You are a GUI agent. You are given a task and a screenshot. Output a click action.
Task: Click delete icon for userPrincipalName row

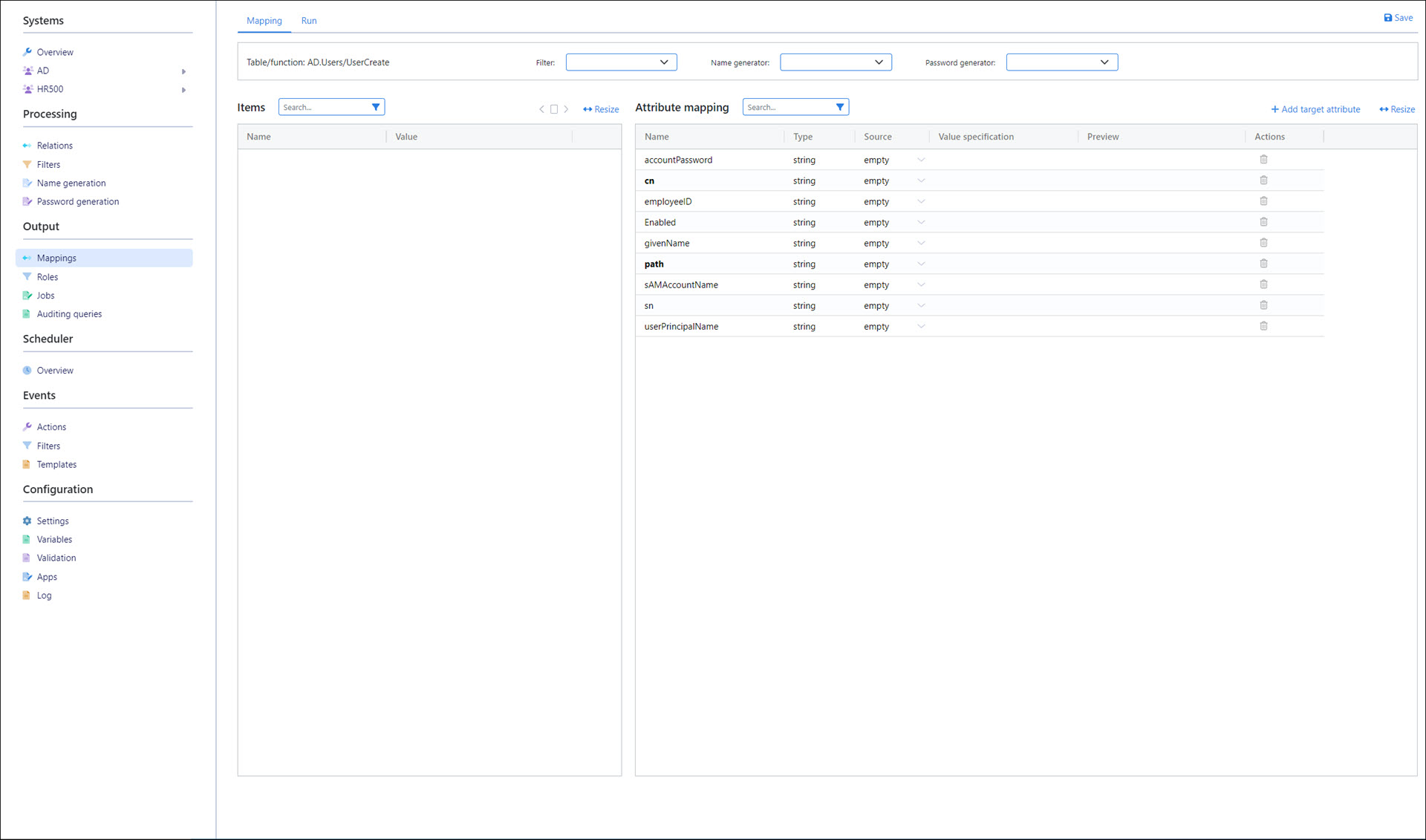tap(1264, 326)
